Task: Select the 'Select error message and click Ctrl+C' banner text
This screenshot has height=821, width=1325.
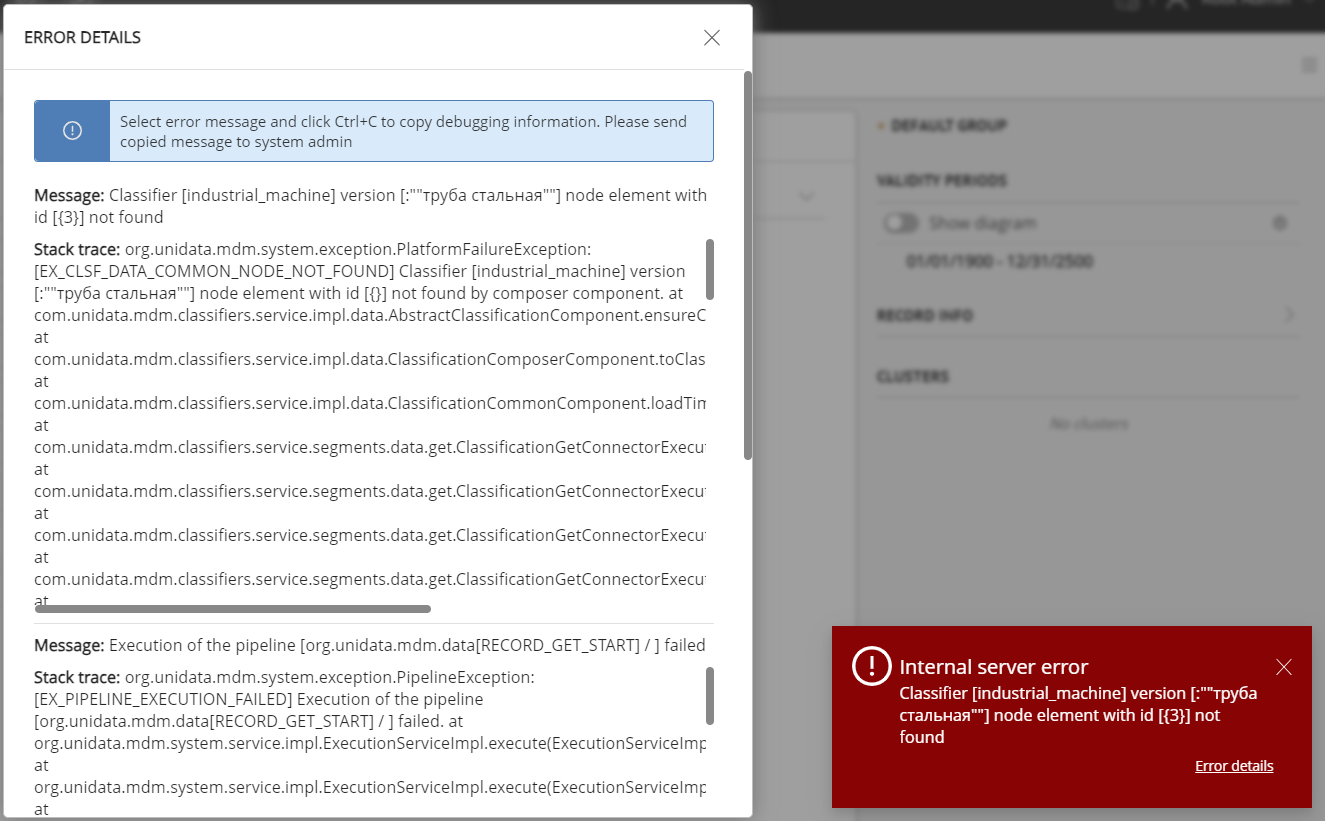Action: tap(403, 131)
